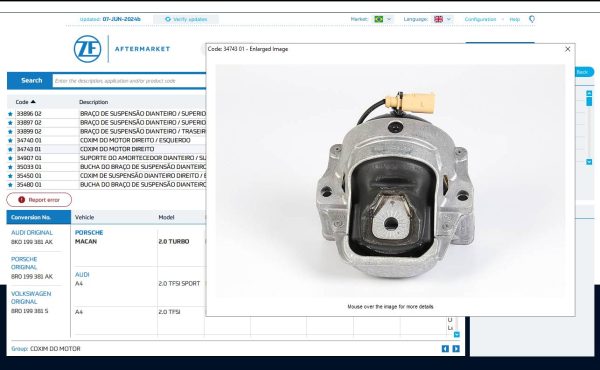Viewport: 600px width, 370px height.
Task: Select code row 35033 01
Action: (x=106, y=167)
